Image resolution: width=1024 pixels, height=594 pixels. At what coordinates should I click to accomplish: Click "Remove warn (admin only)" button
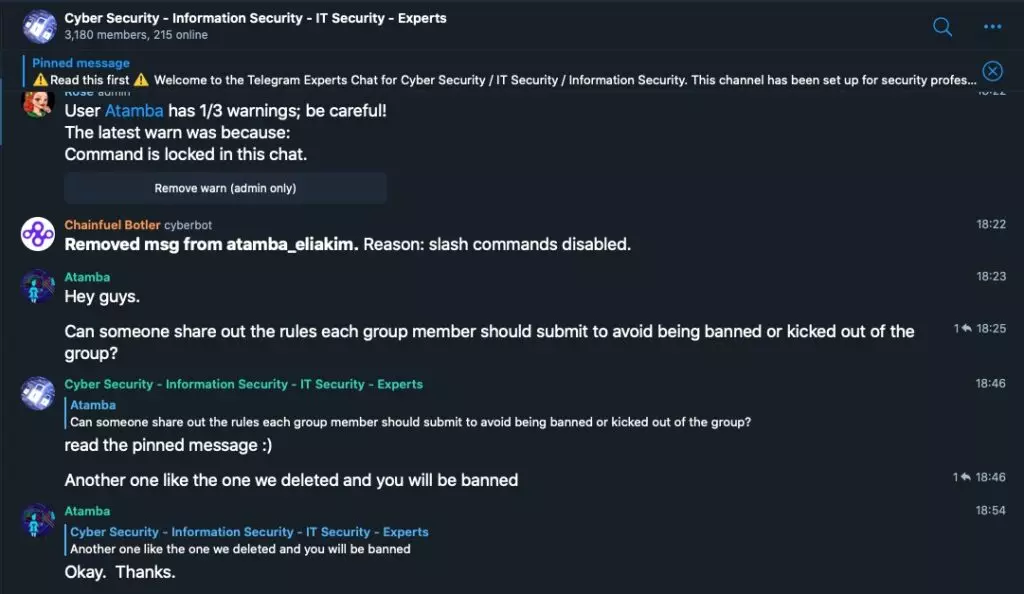[225, 188]
